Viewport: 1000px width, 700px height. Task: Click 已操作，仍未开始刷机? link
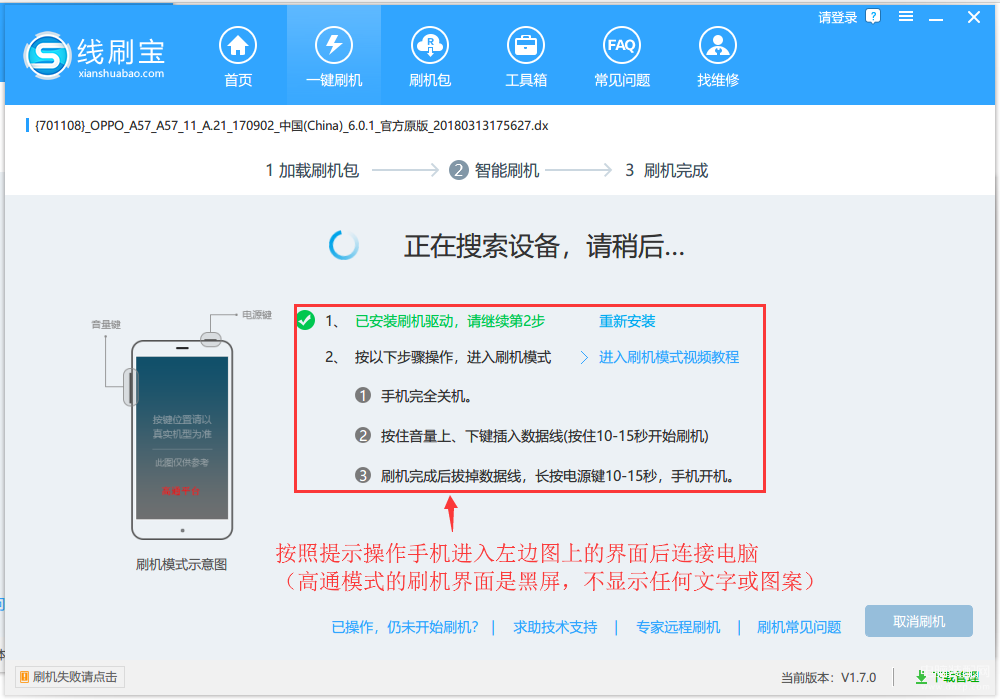(405, 627)
